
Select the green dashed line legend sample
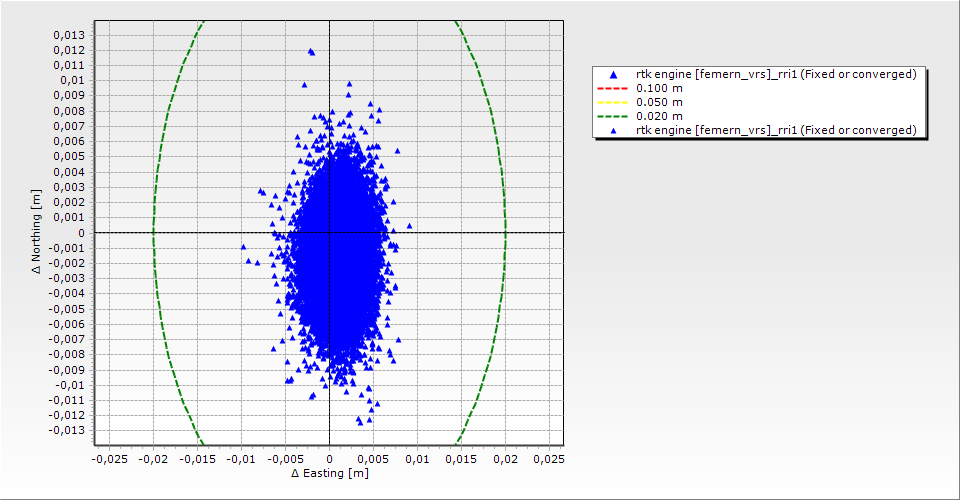[x=613, y=116]
